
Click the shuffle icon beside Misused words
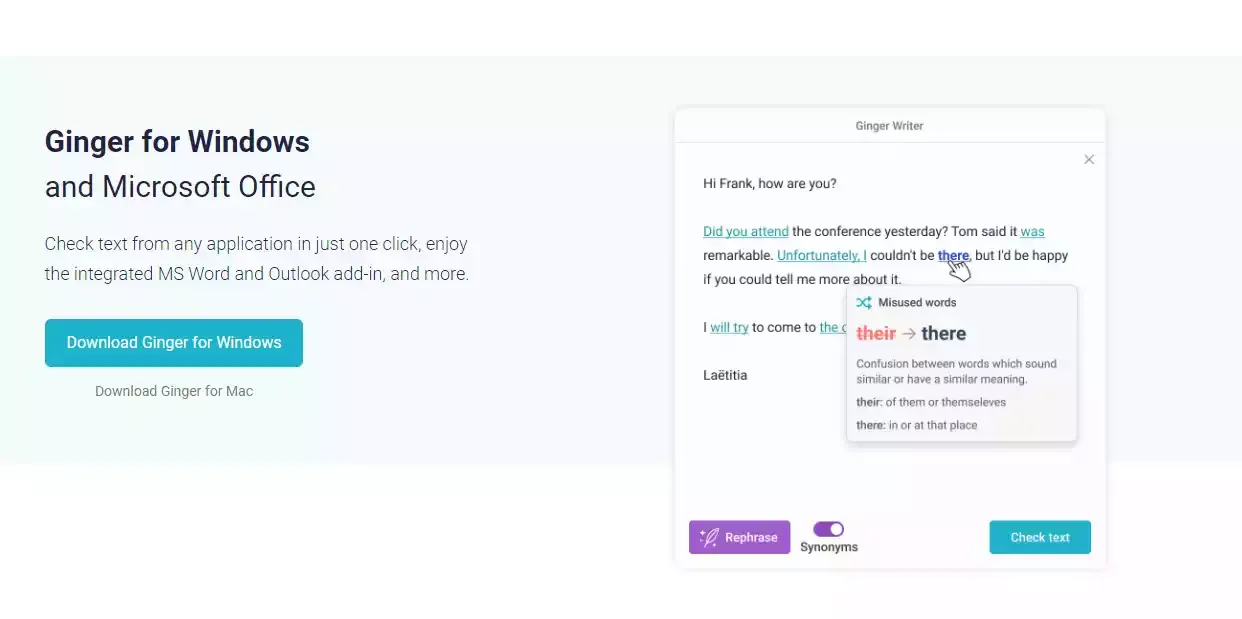coord(864,302)
